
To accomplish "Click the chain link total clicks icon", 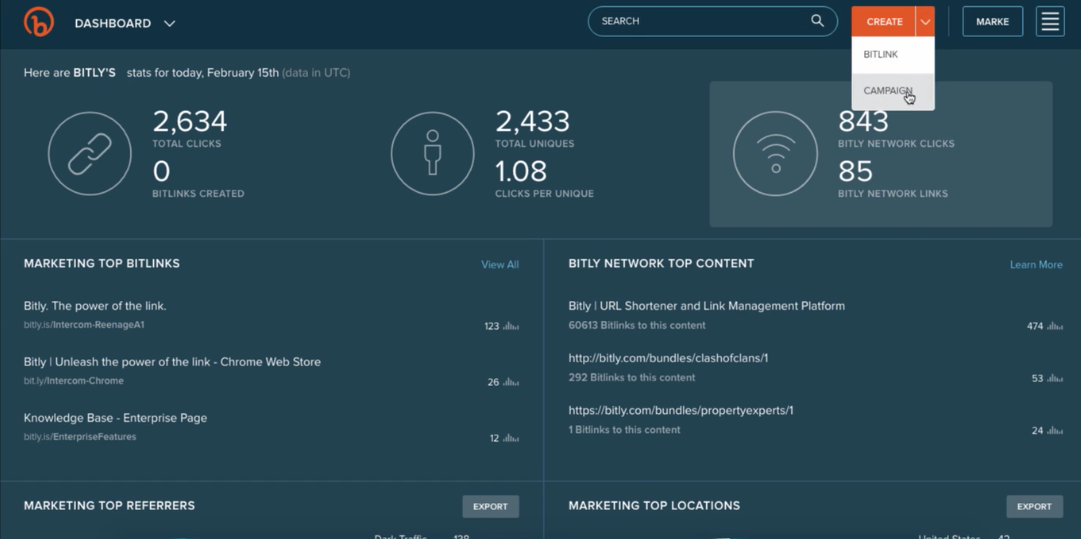I will coord(90,154).
